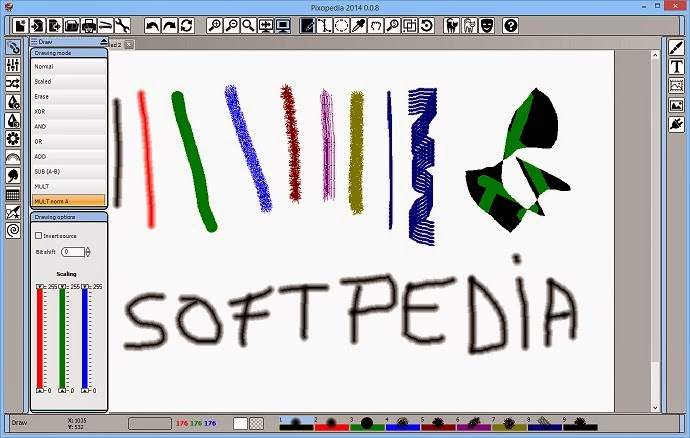
Task: Select the Text tool in the right sidebar
Action: click(x=676, y=66)
